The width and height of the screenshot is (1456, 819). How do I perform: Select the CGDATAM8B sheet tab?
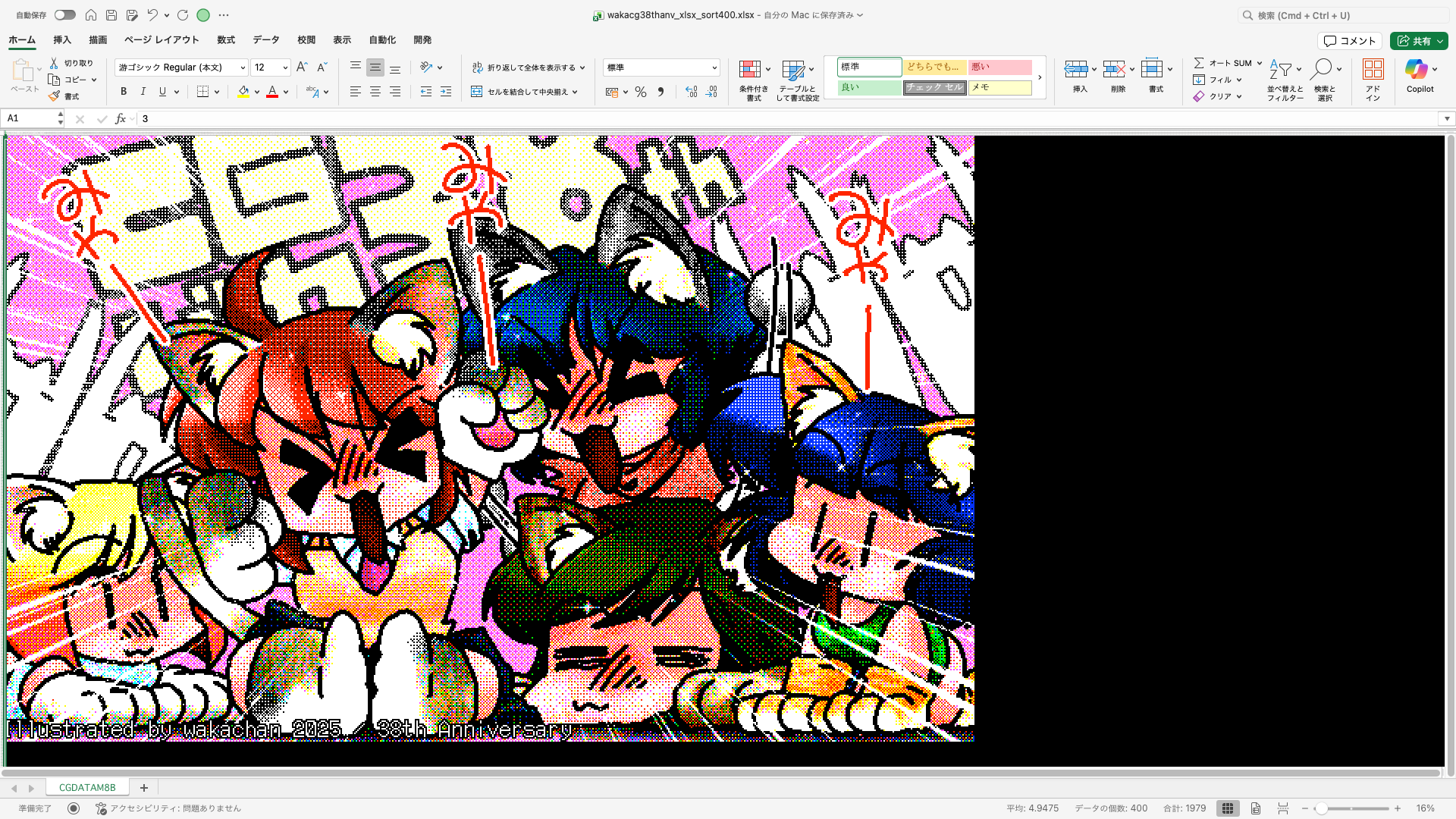[x=87, y=787]
